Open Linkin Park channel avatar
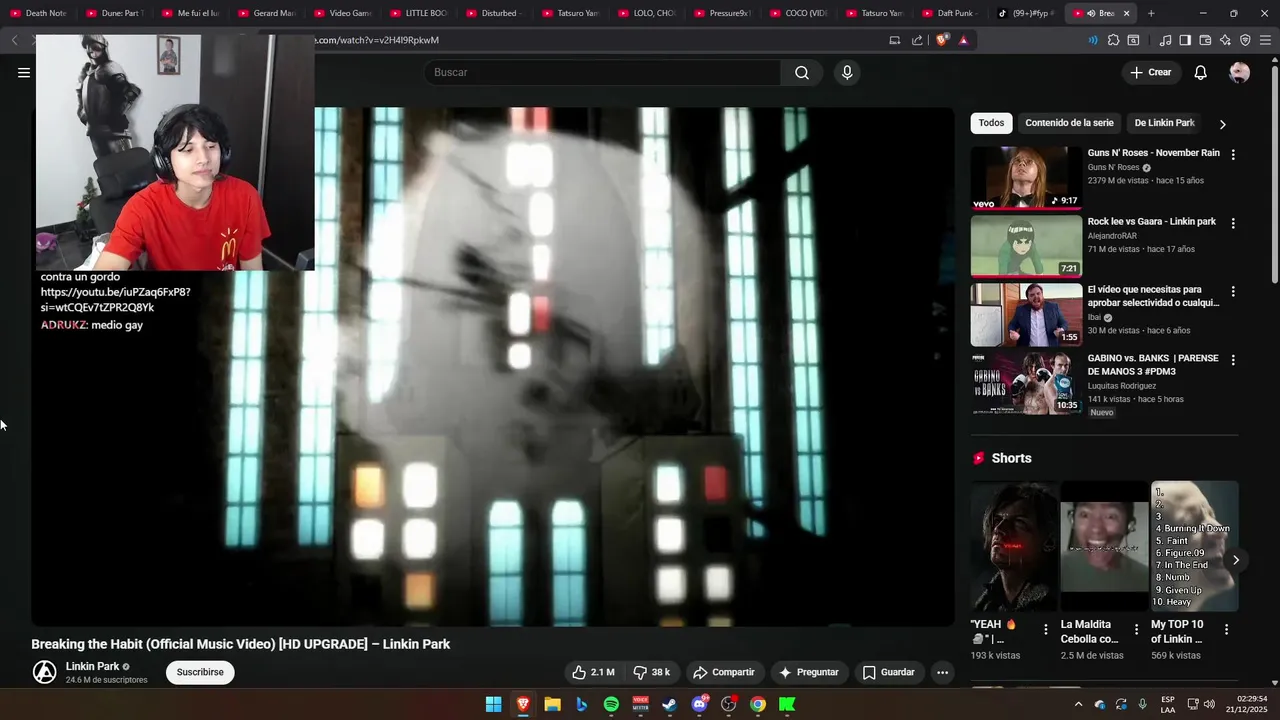 click(x=45, y=672)
